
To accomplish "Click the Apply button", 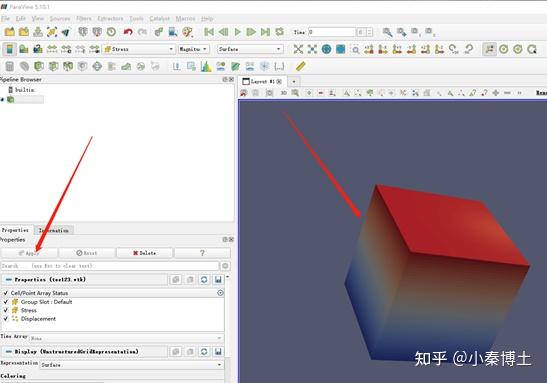I will 29,253.
